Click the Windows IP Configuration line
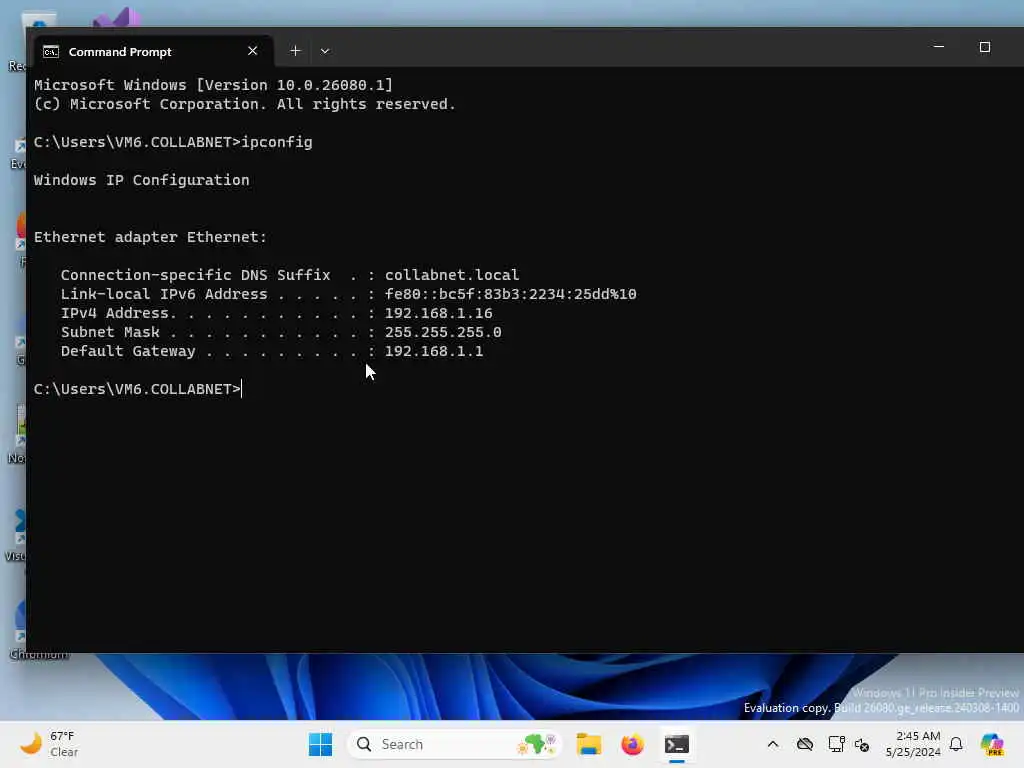Screen dimensions: 1024x768 tap(142, 180)
